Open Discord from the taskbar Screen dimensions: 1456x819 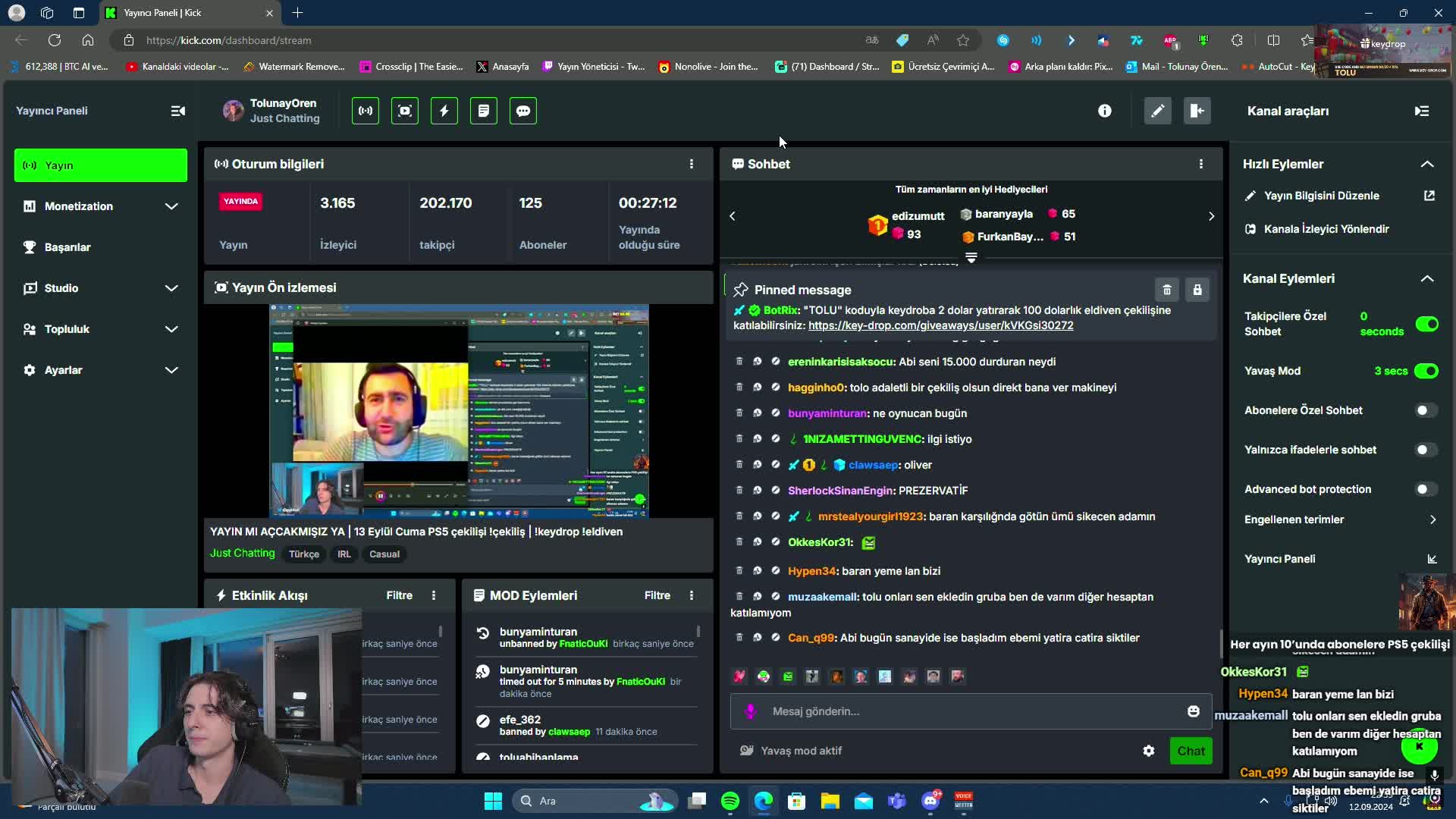[x=930, y=801]
